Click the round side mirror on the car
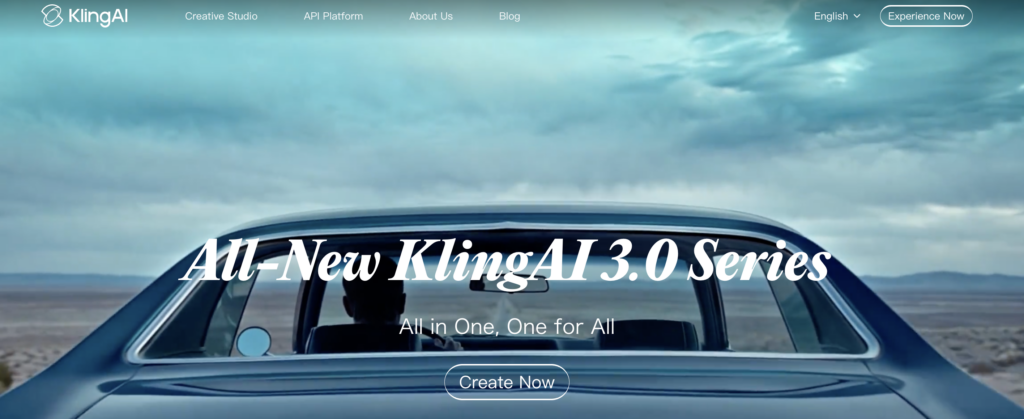The image size is (1024, 419). [x=253, y=342]
